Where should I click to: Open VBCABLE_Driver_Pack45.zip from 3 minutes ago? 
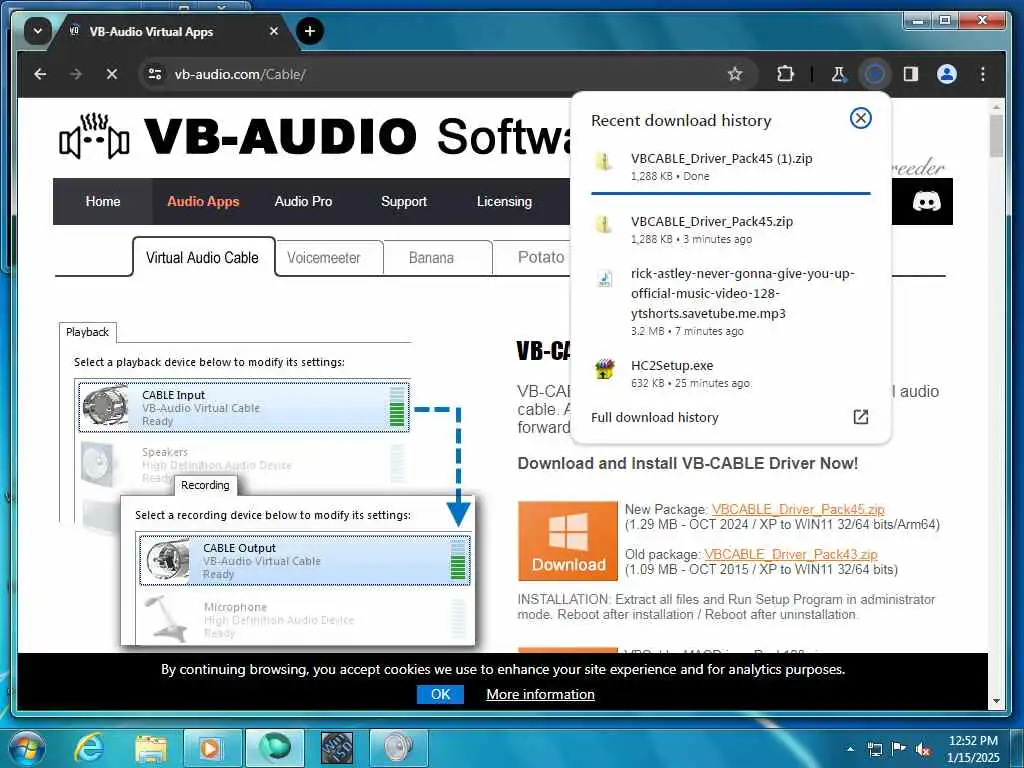point(730,229)
